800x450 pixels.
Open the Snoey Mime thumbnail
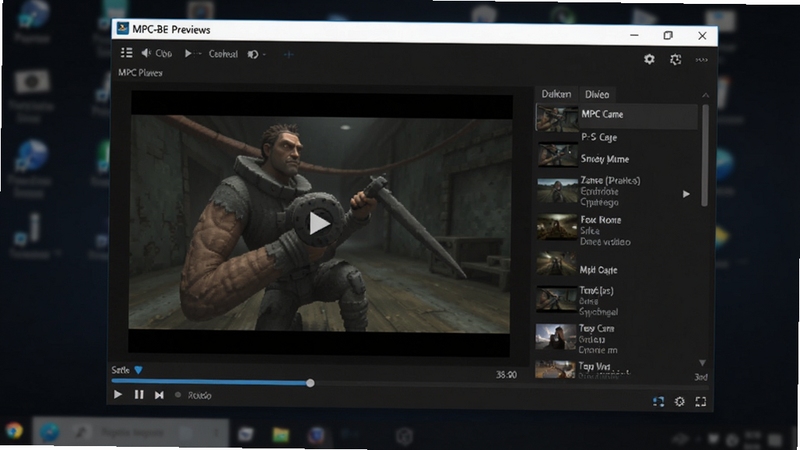pos(557,156)
